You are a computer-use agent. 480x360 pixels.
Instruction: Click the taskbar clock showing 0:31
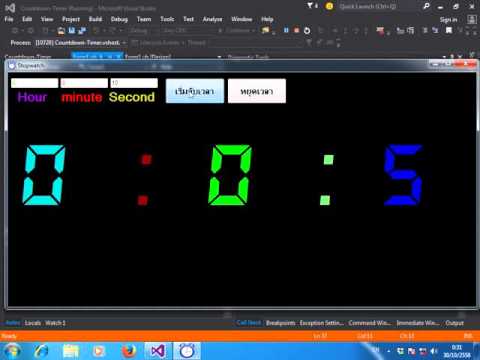457,351
